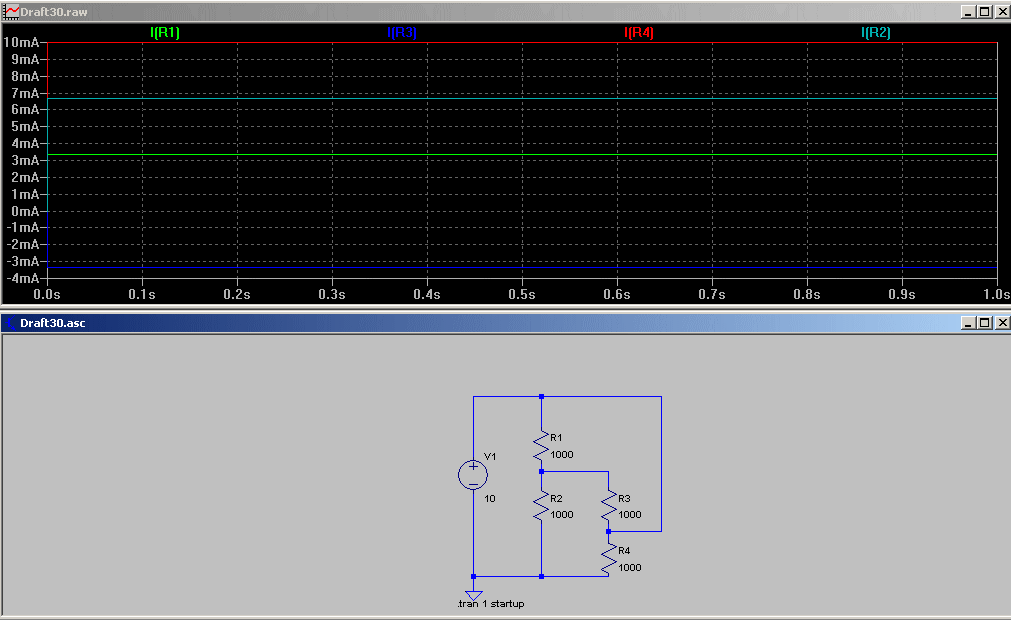Viewport: 1011px width, 620px height.
Task: Click the cyan trace line near 7mA
Action: point(522,99)
